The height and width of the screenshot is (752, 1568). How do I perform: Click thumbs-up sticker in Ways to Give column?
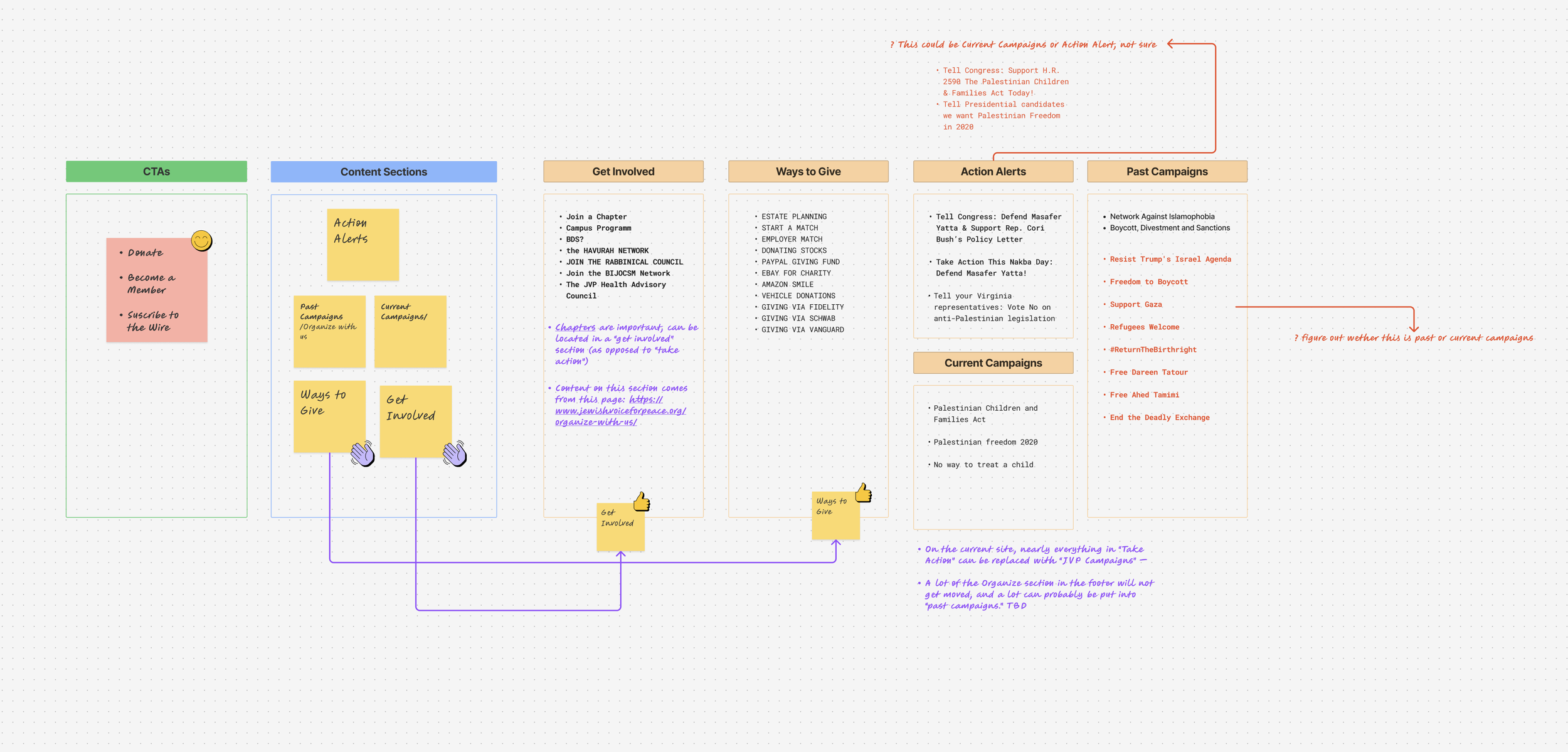[863, 493]
